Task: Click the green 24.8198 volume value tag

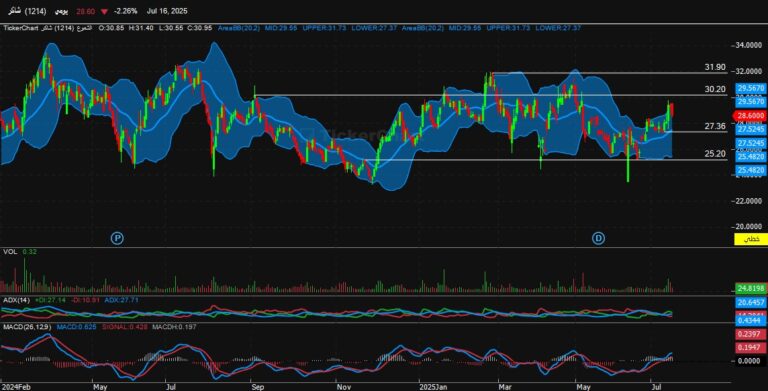Action: pos(750,289)
